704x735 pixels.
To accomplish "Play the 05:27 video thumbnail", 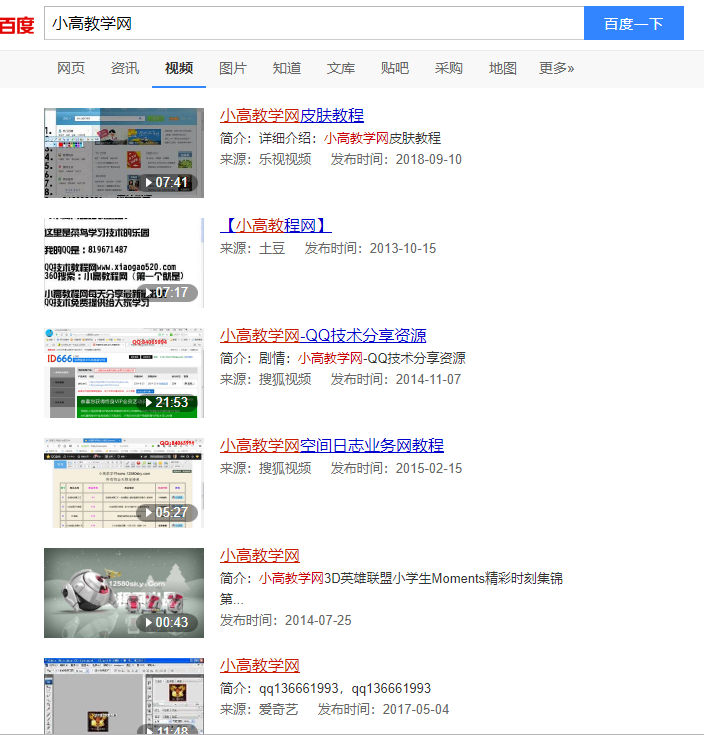I will [124, 483].
